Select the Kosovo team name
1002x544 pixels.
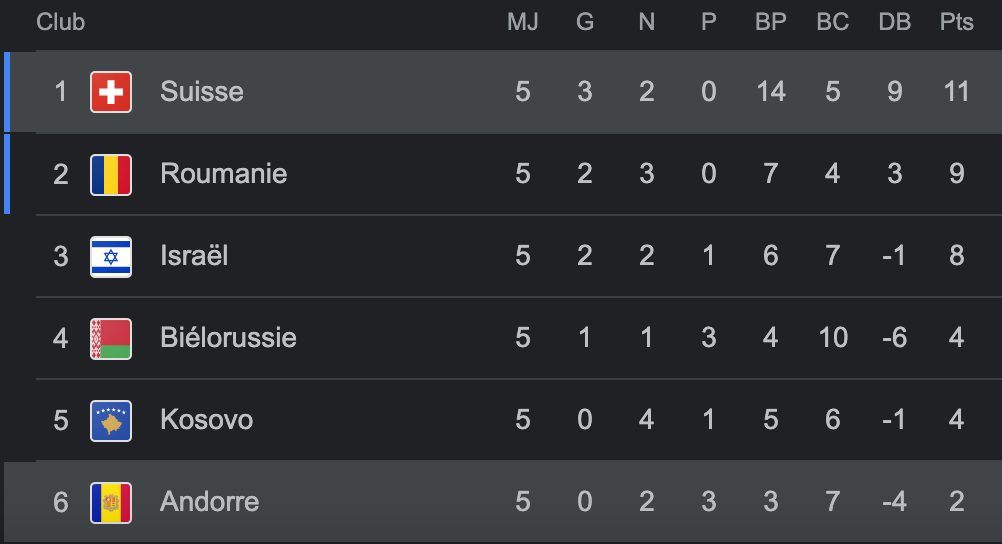206,420
